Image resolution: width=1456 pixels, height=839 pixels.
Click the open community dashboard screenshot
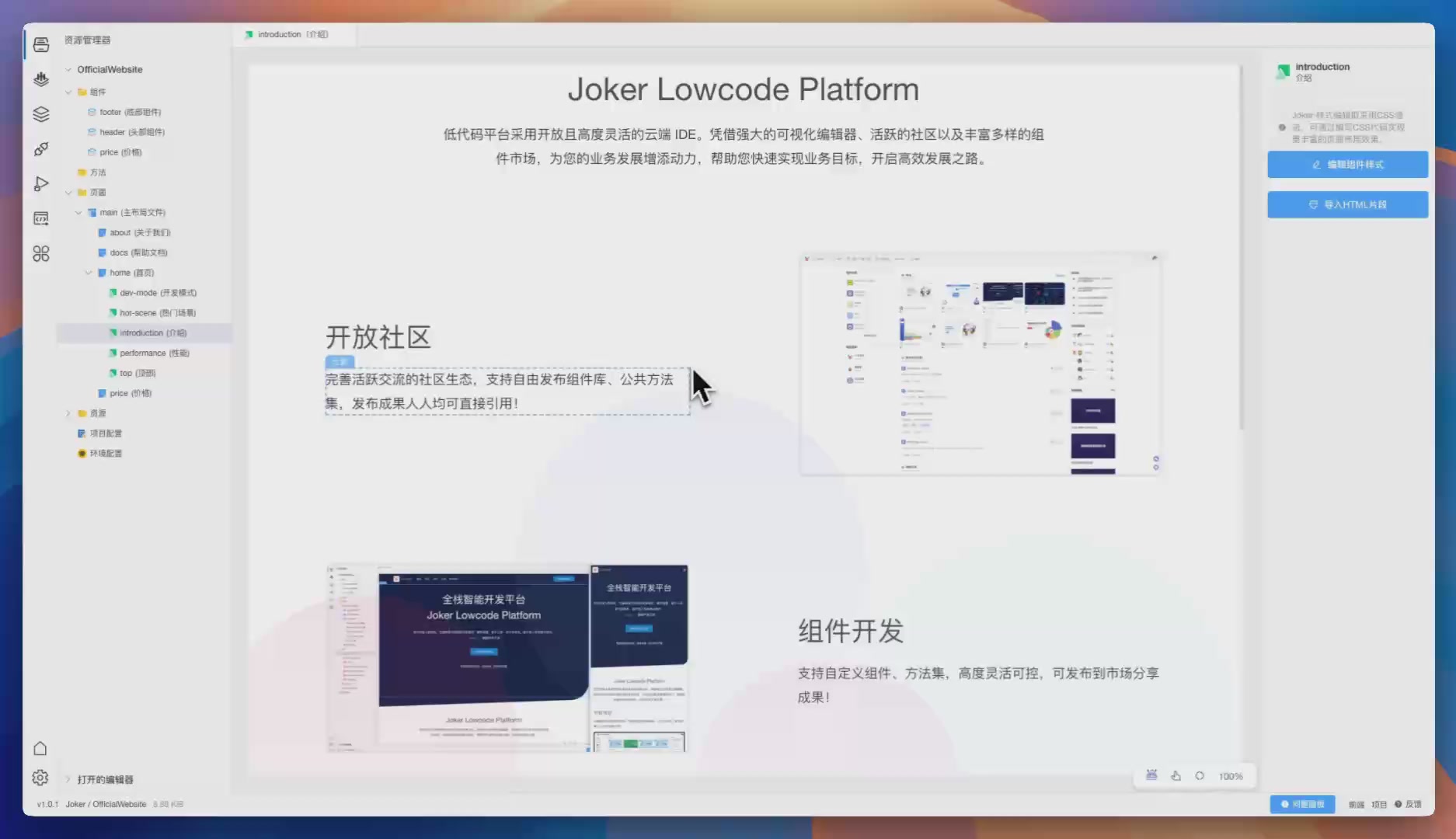(981, 364)
